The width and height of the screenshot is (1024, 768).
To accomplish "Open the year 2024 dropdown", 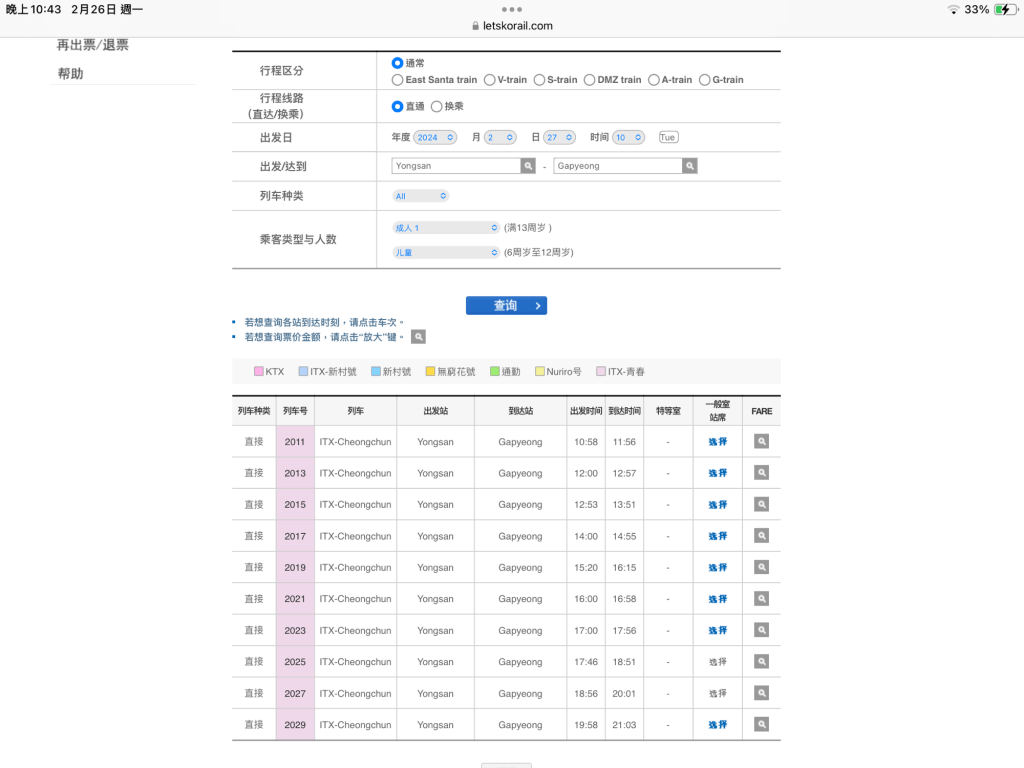I will tap(436, 137).
